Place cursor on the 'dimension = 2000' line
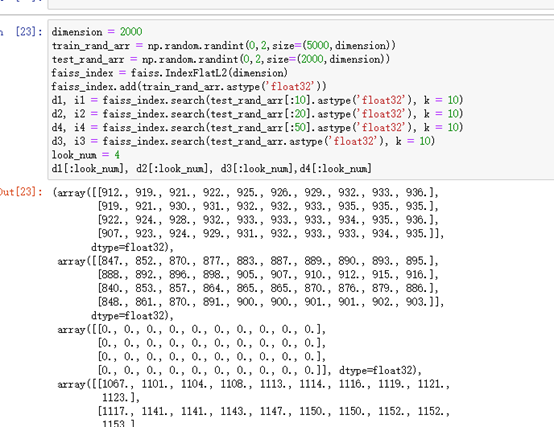554x427 pixels. coord(97,32)
